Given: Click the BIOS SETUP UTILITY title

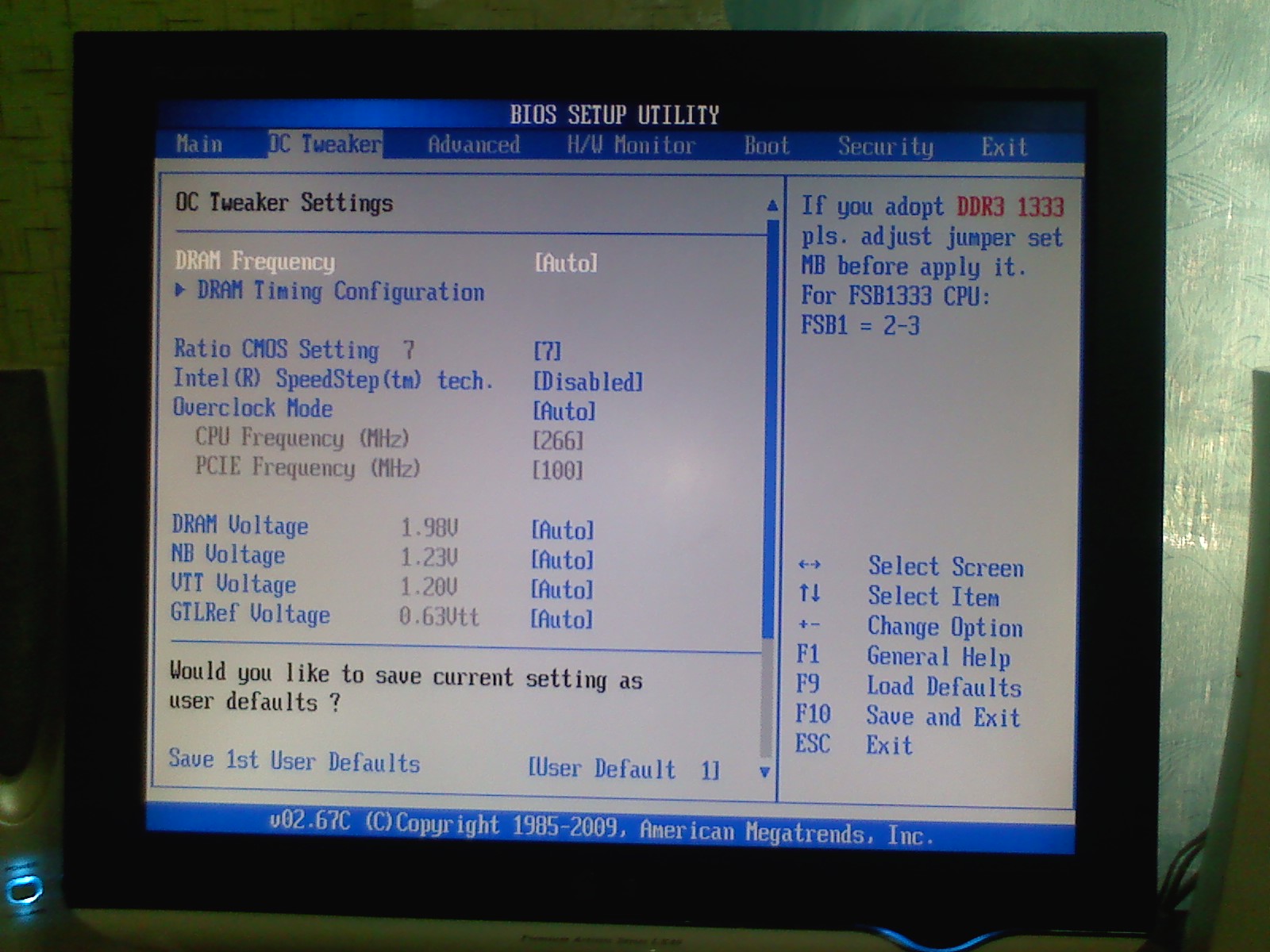Looking at the screenshot, I should point(614,115).
